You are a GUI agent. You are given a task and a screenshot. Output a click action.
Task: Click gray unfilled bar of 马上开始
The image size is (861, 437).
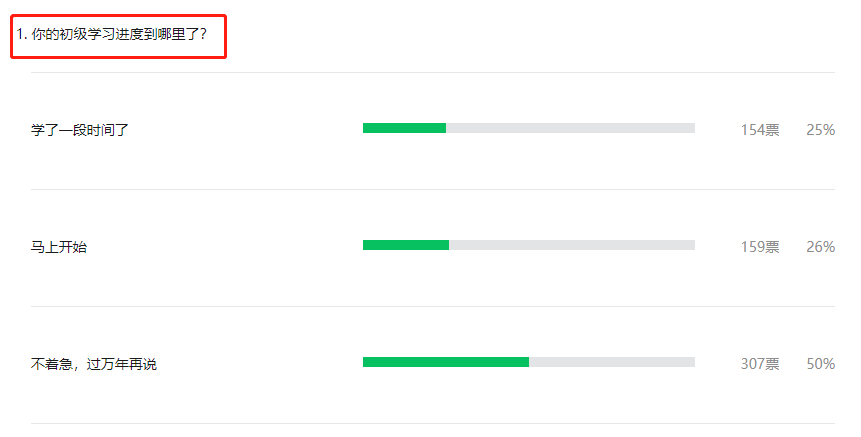point(572,245)
